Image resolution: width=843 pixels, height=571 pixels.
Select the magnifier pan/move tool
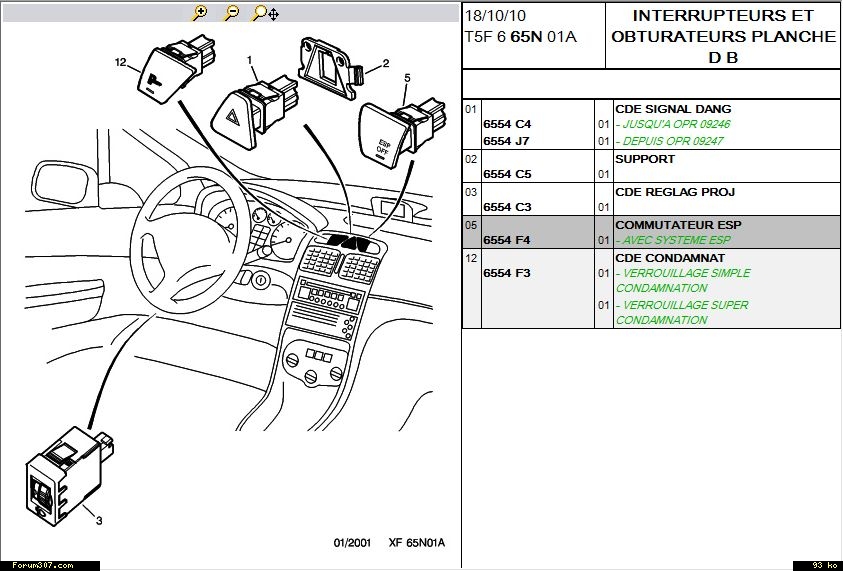pyautogui.click(x=265, y=13)
